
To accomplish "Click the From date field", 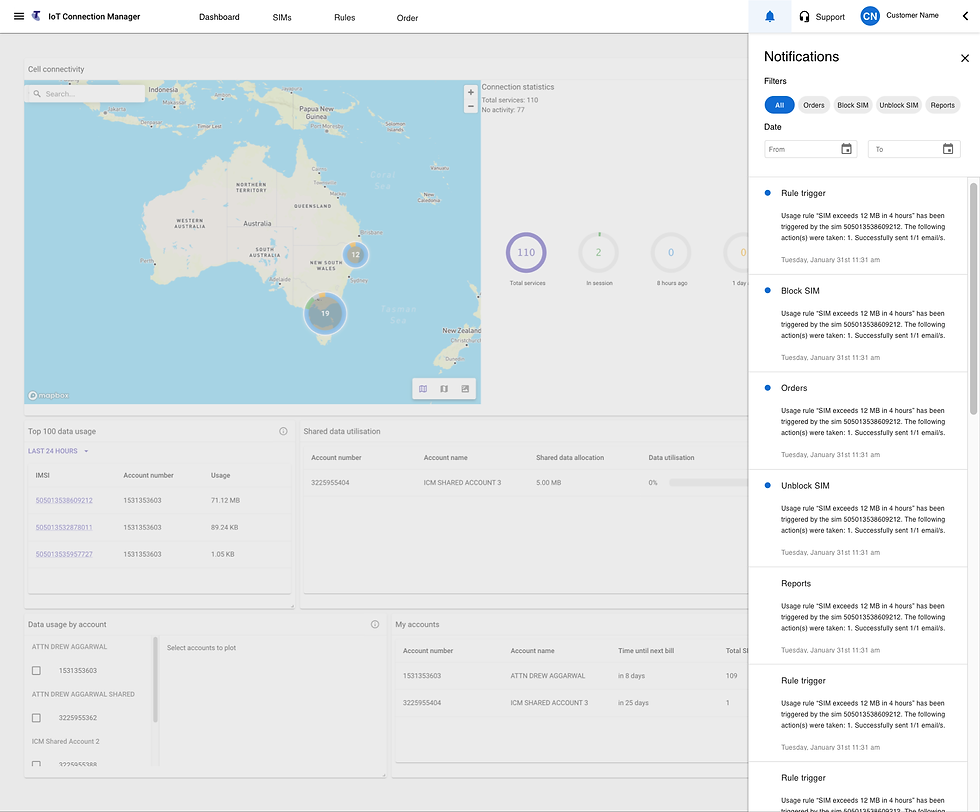I will (x=811, y=149).
